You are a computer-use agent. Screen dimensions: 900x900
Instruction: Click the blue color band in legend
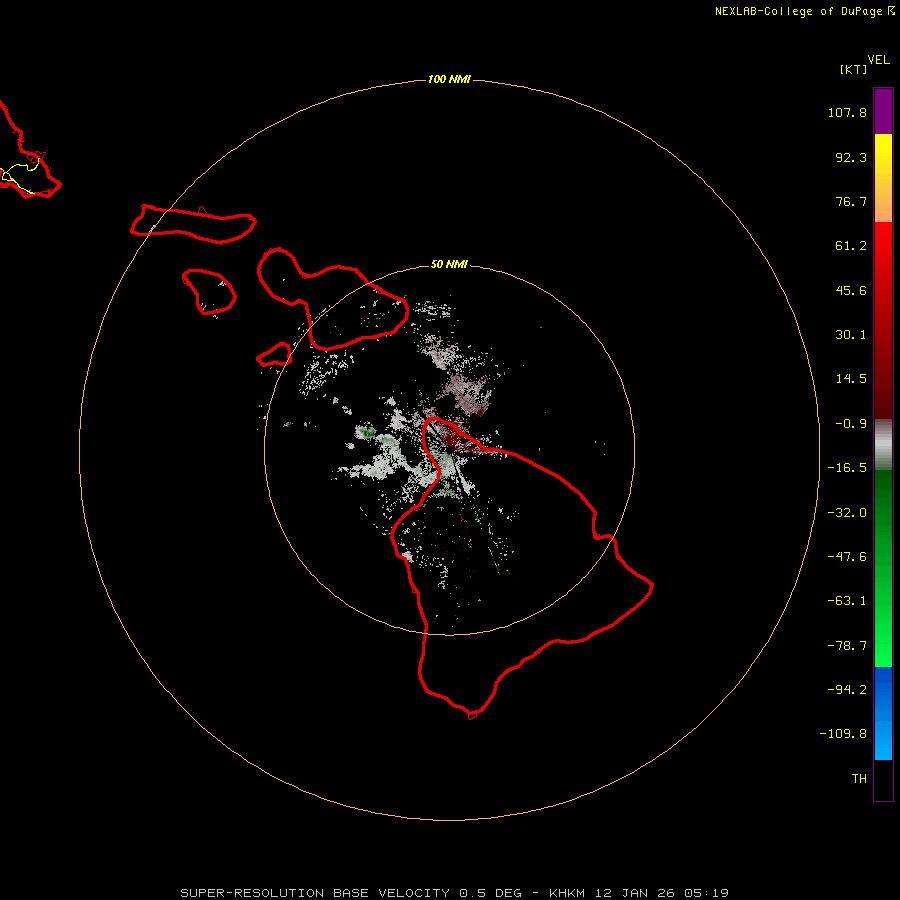click(883, 713)
